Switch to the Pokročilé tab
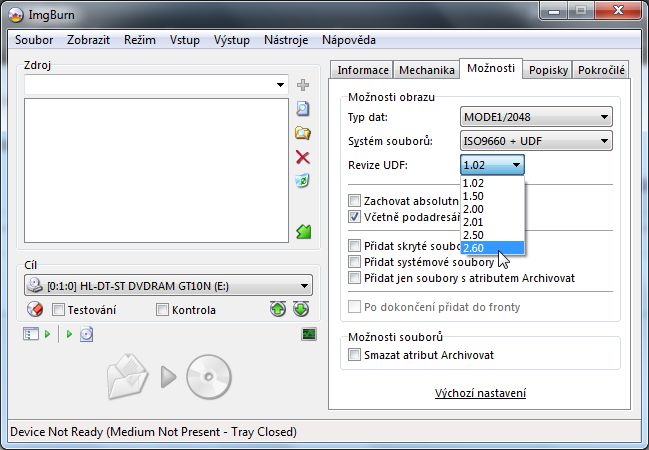Screen dimensions: 649x450 (601, 70)
